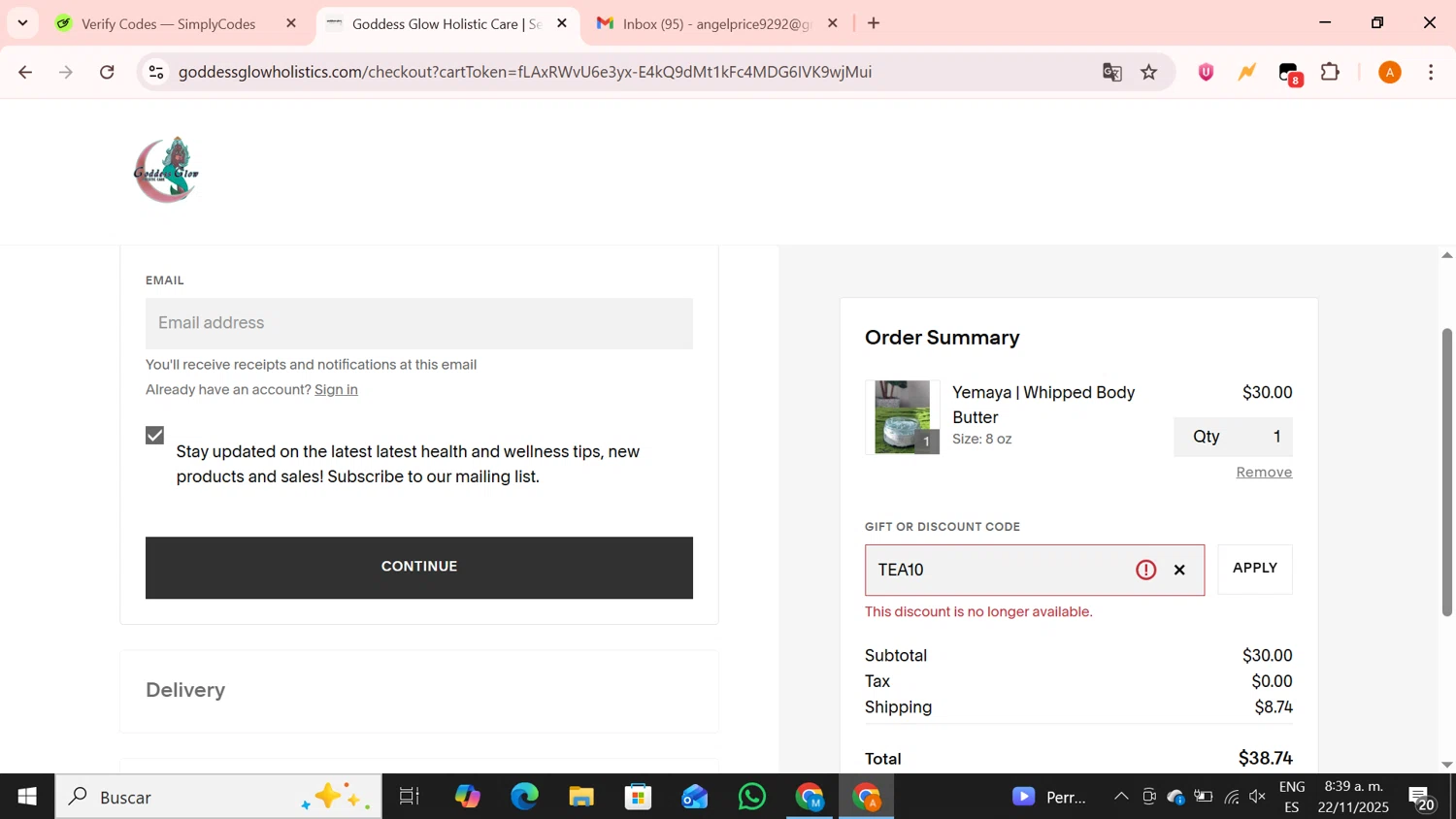Go forward to the next page
Viewport: 1456px width, 819px height.
pyautogui.click(x=66, y=72)
